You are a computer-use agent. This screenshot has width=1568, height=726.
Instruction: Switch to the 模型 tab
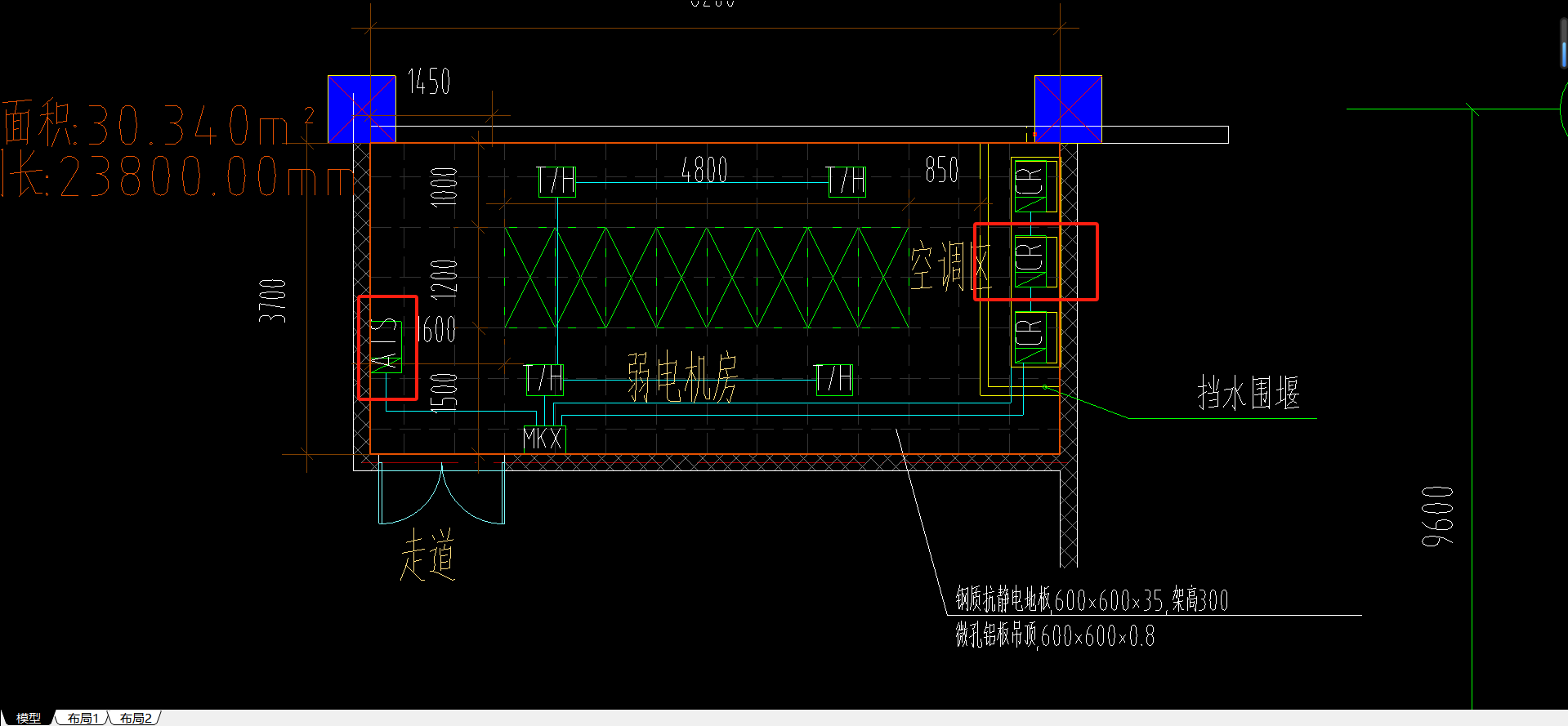[28, 718]
